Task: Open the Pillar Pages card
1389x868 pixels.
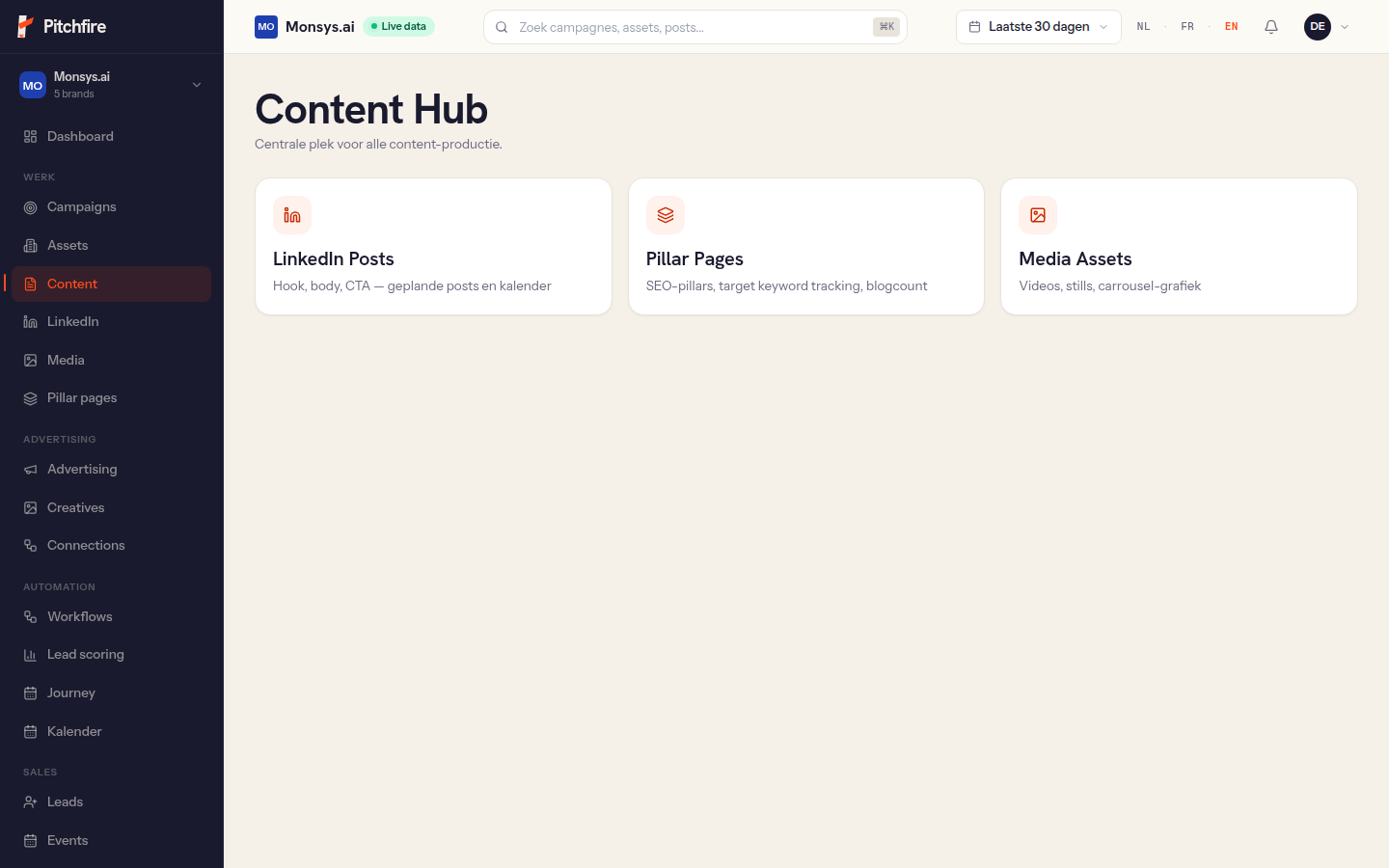Action: pos(806,247)
